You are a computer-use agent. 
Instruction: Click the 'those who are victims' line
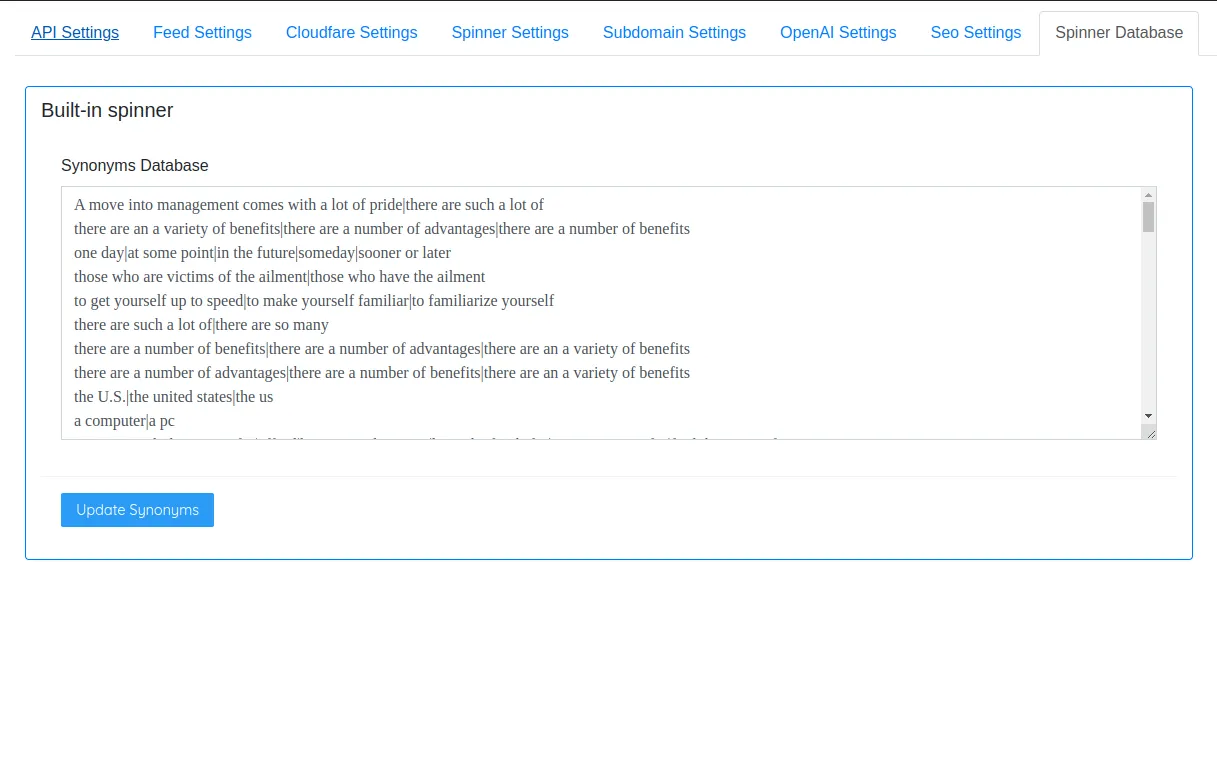(x=279, y=277)
